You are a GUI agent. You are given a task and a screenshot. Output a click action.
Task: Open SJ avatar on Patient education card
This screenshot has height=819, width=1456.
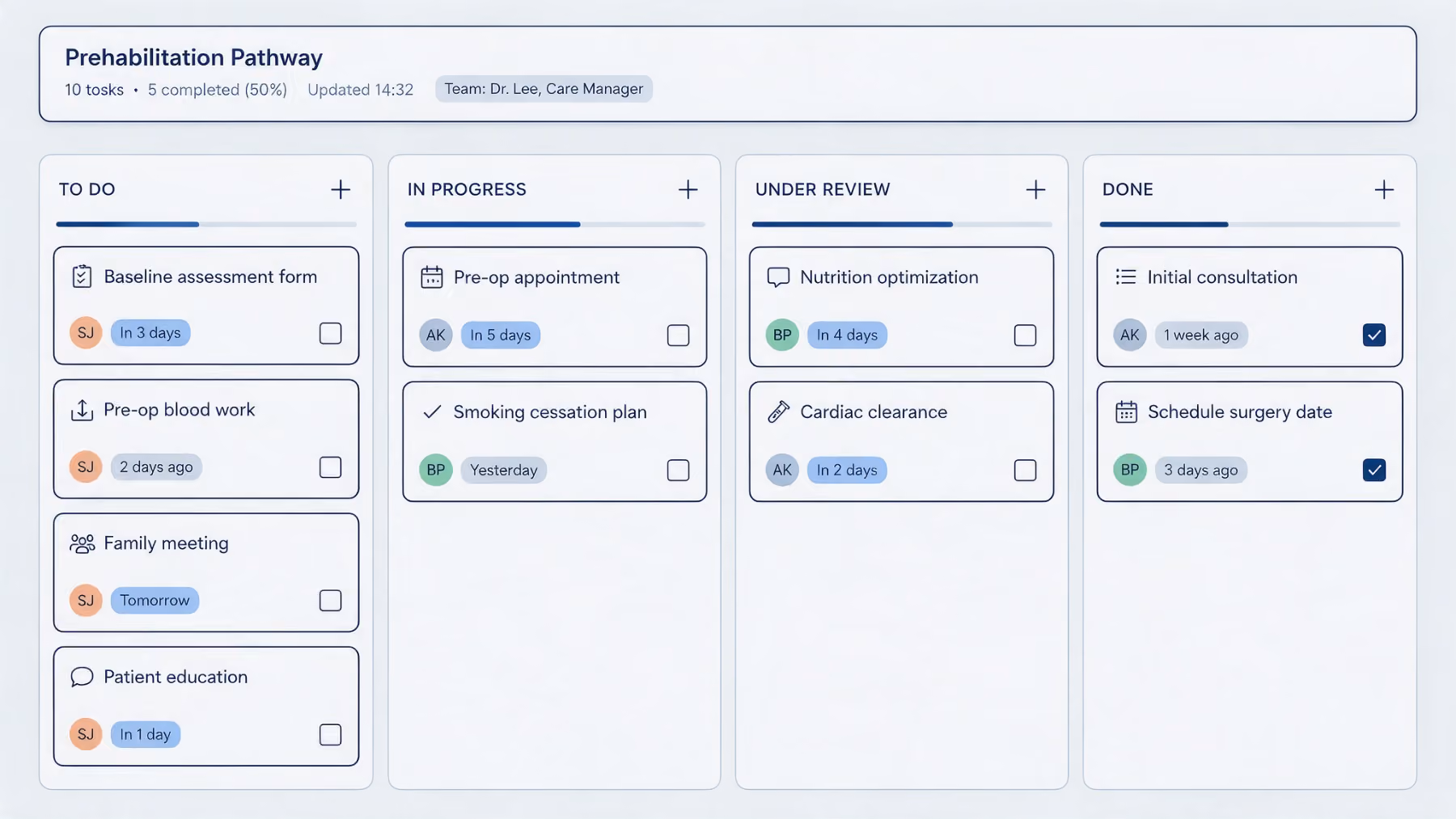pyautogui.click(x=86, y=734)
